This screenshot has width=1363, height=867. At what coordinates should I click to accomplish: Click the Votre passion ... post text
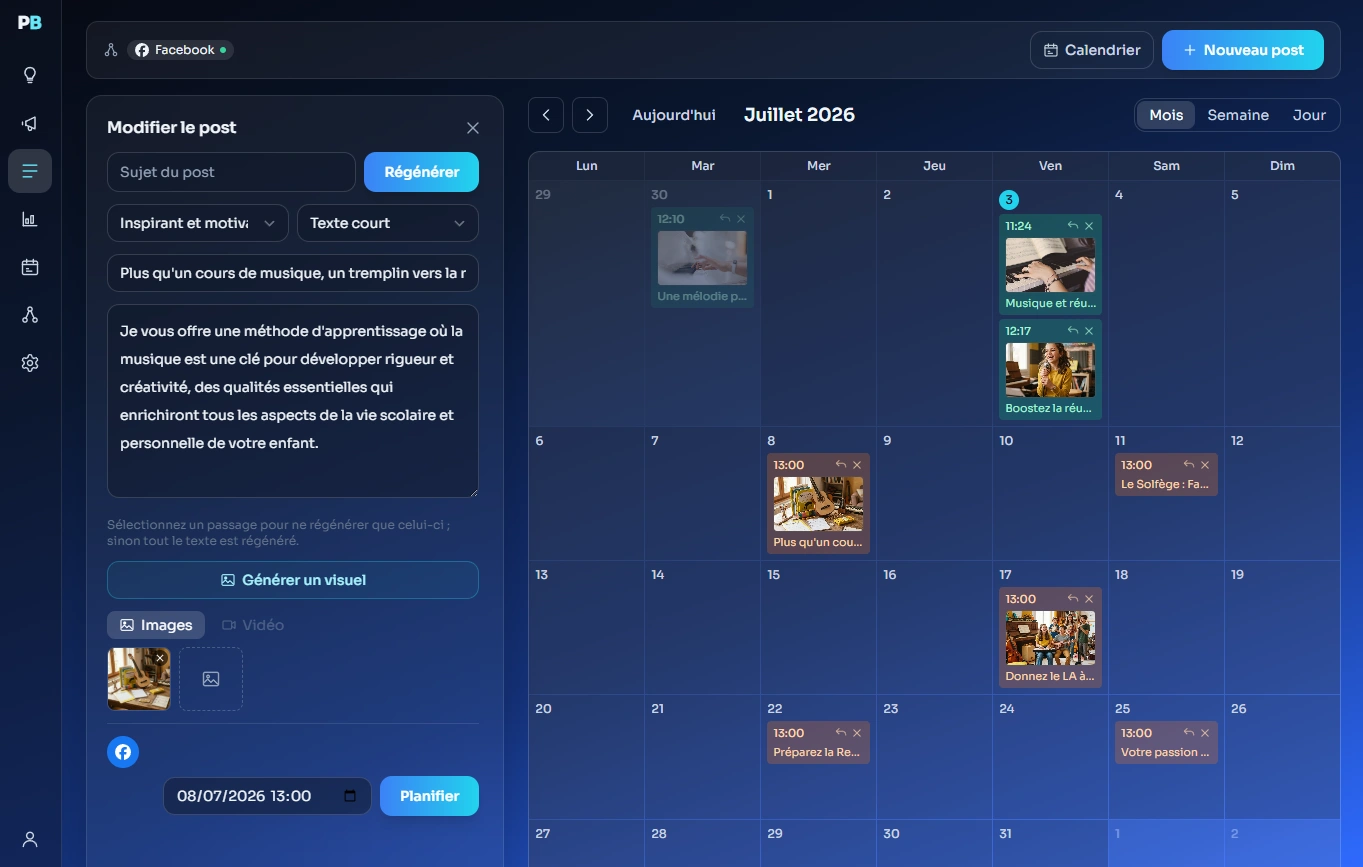coord(1165,752)
